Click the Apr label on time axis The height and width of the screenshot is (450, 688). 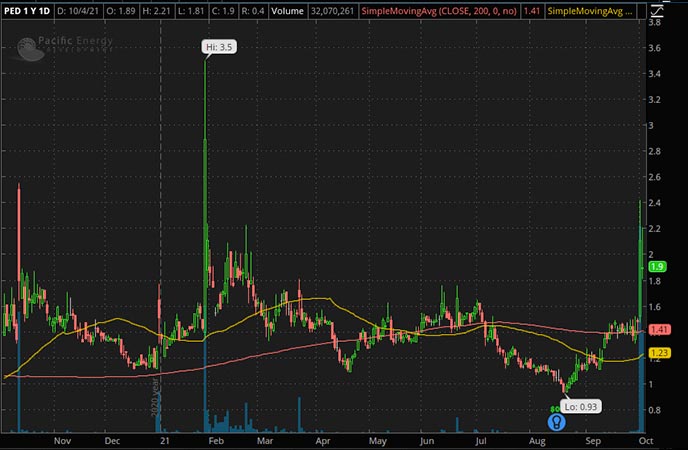coord(323,441)
